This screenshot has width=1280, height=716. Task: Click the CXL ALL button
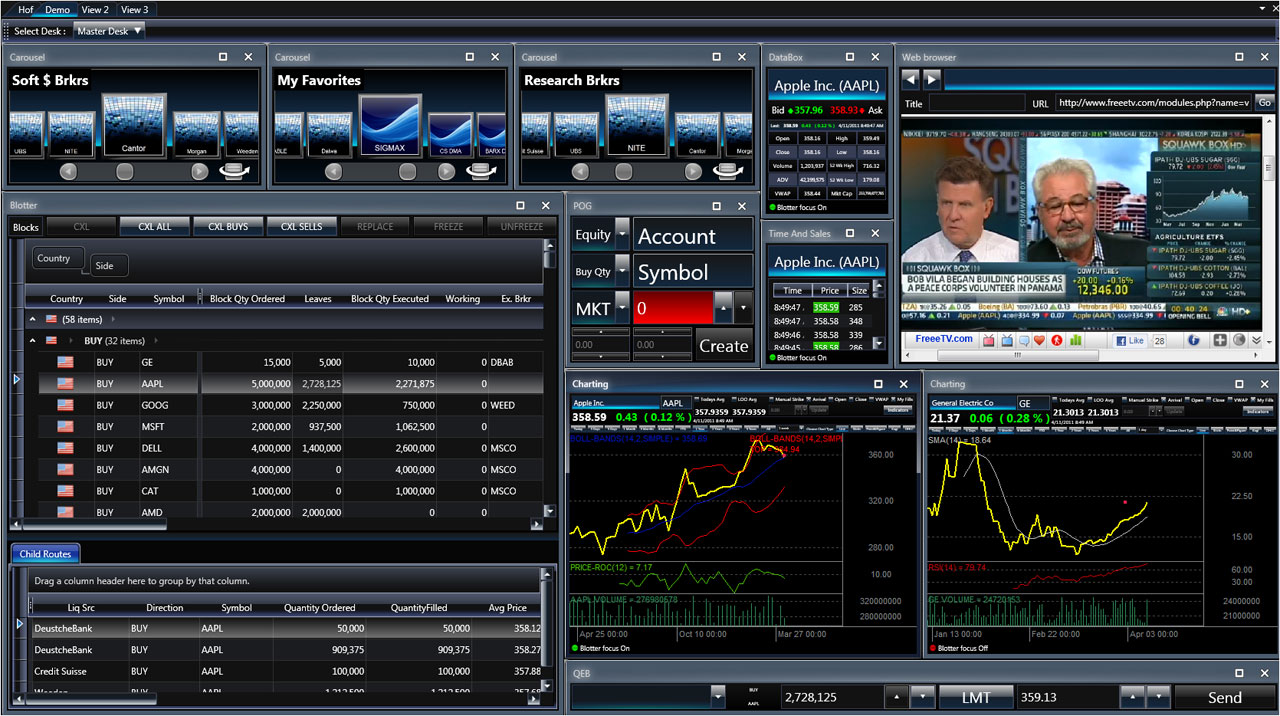click(153, 227)
